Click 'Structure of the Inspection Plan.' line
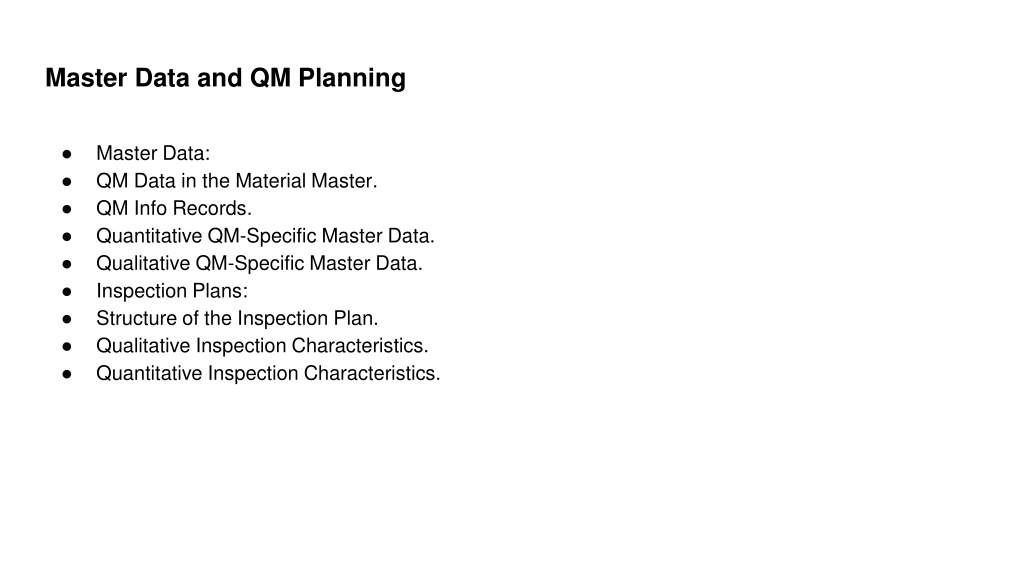Image resolution: width=1024 pixels, height=576 pixels. tap(237, 318)
